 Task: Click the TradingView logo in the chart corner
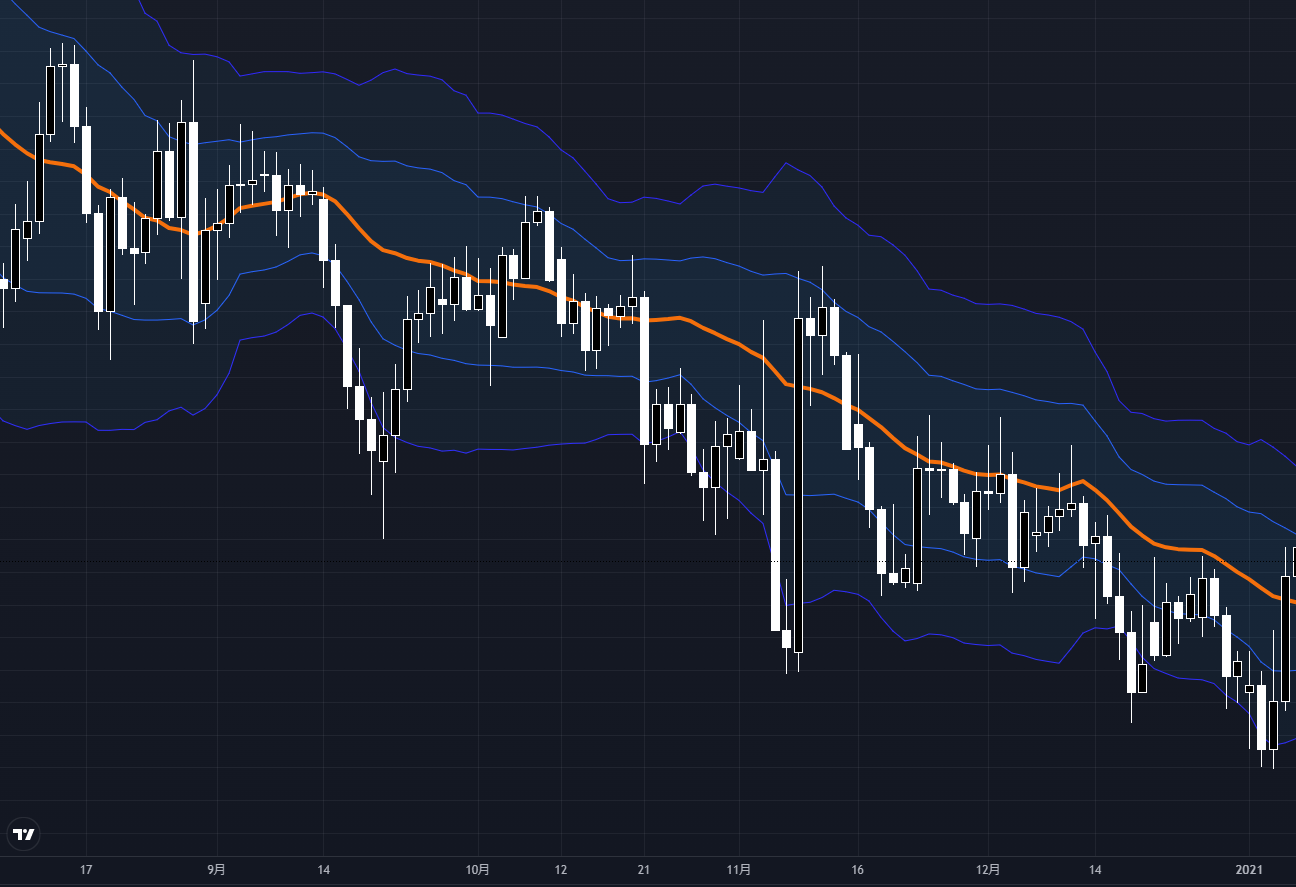tap(23, 833)
